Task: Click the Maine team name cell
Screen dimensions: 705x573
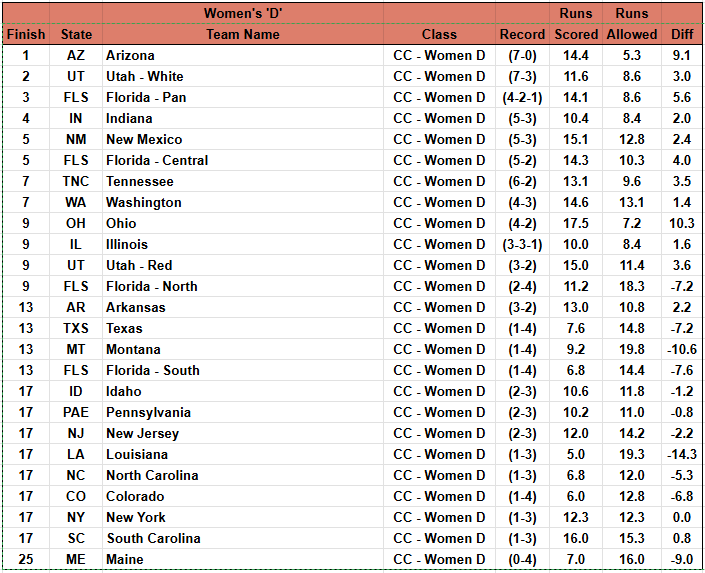Action: (243, 560)
